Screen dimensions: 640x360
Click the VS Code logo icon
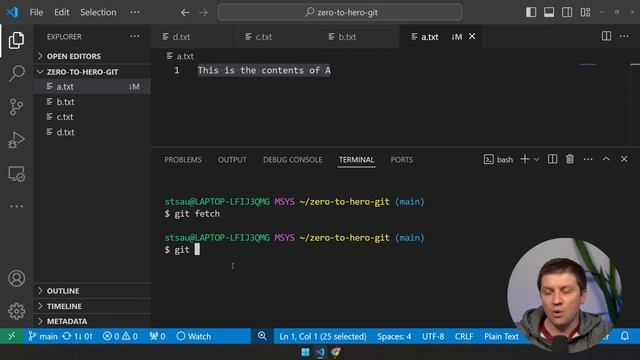12,12
